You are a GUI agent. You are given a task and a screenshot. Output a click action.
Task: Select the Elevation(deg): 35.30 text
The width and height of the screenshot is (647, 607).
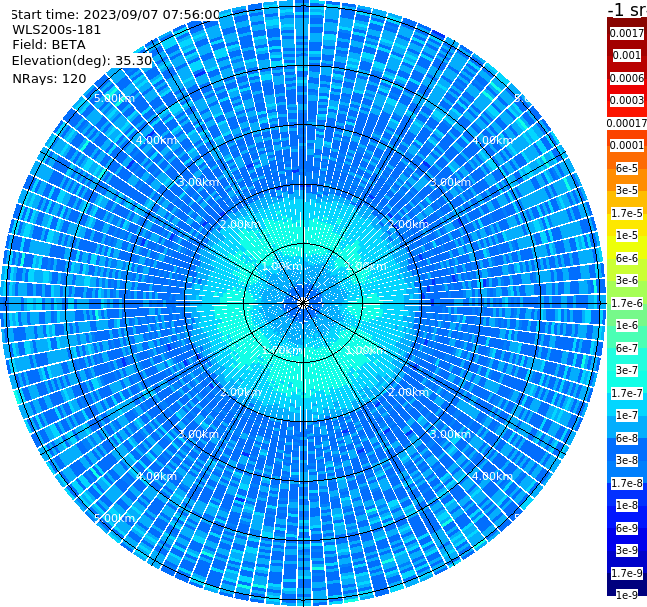point(82,61)
